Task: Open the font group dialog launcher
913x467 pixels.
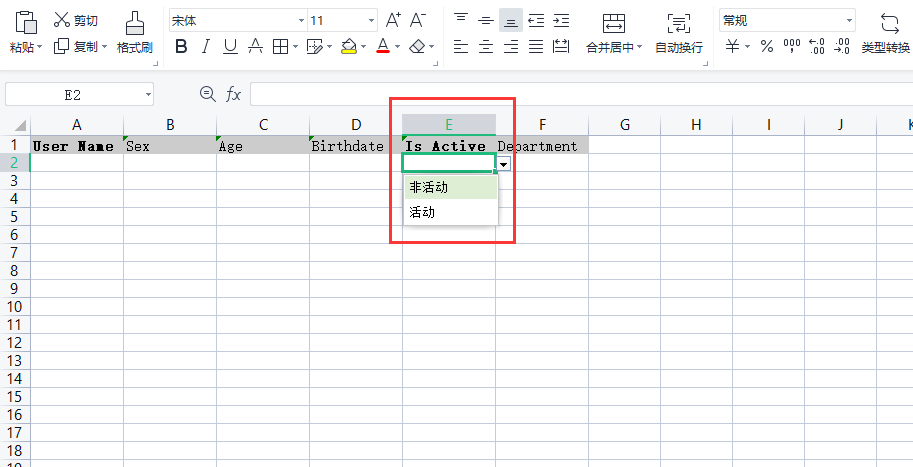Action: 436,64
